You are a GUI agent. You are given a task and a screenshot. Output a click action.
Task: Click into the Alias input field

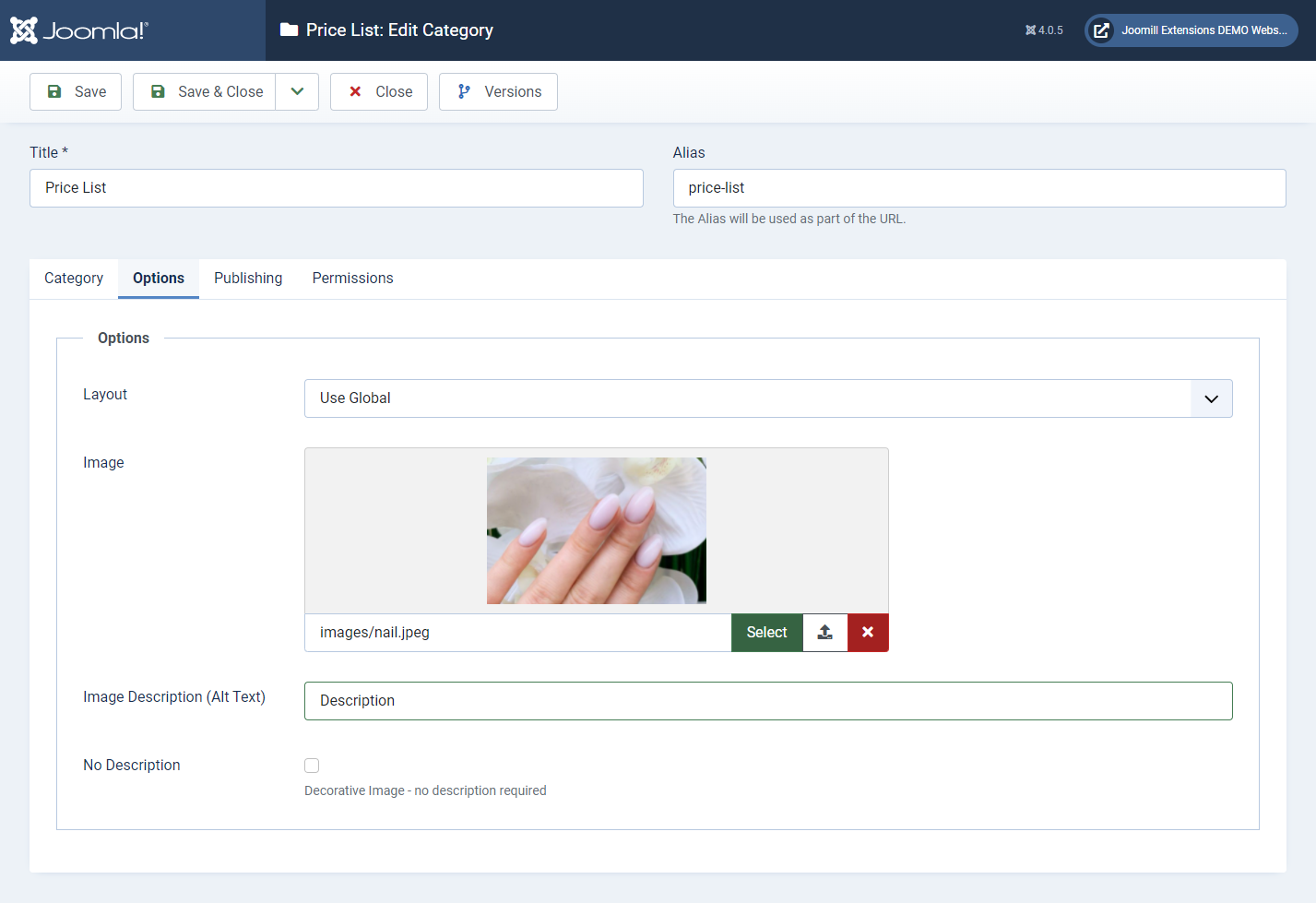[978, 188]
